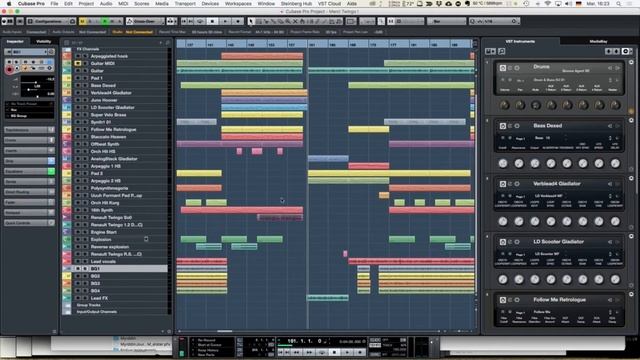Select the AnalogStock Gladiator clip in arrangement
This screenshot has height=360, width=640.
(328, 158)
